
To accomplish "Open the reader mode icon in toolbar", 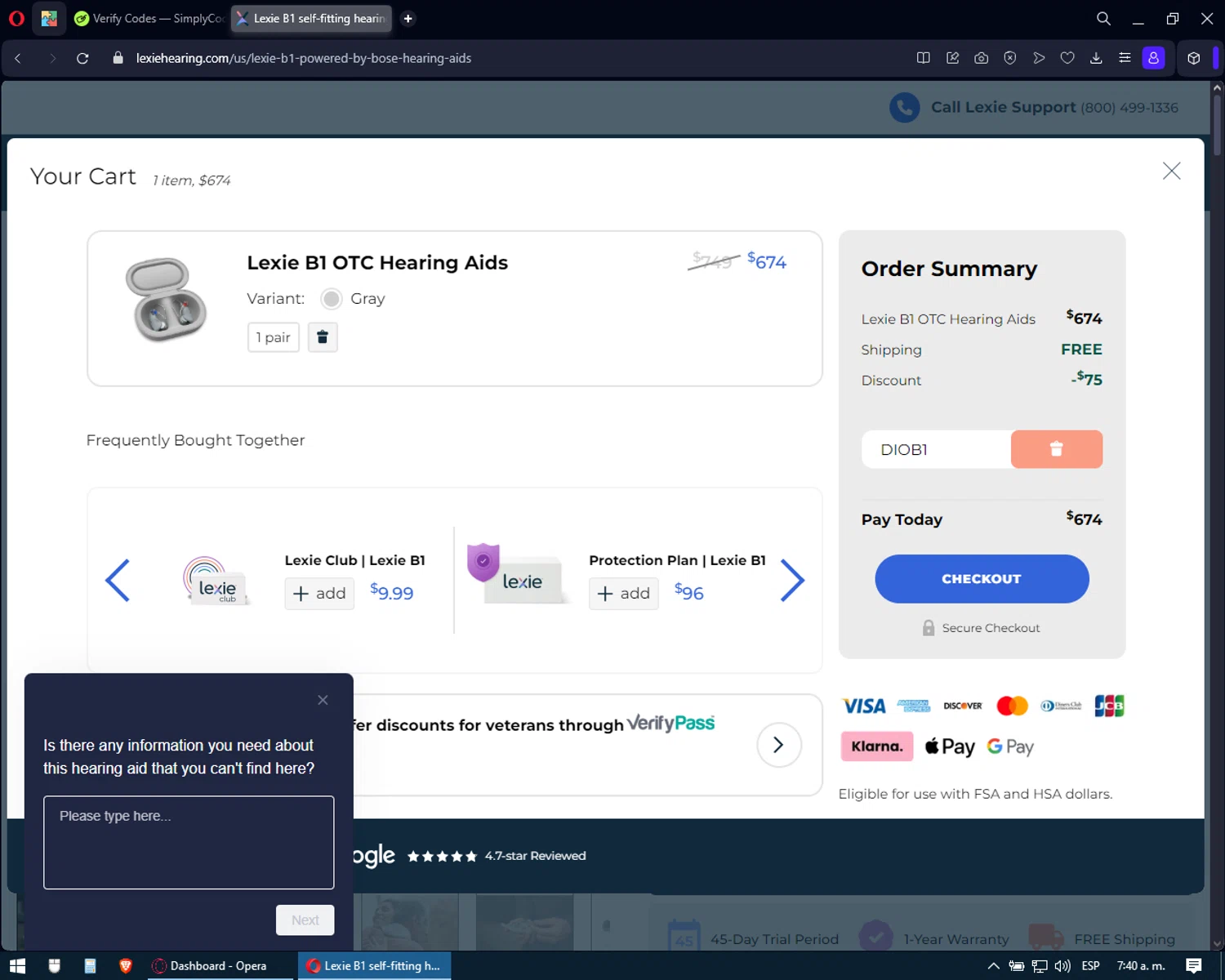I will [924, 58].
